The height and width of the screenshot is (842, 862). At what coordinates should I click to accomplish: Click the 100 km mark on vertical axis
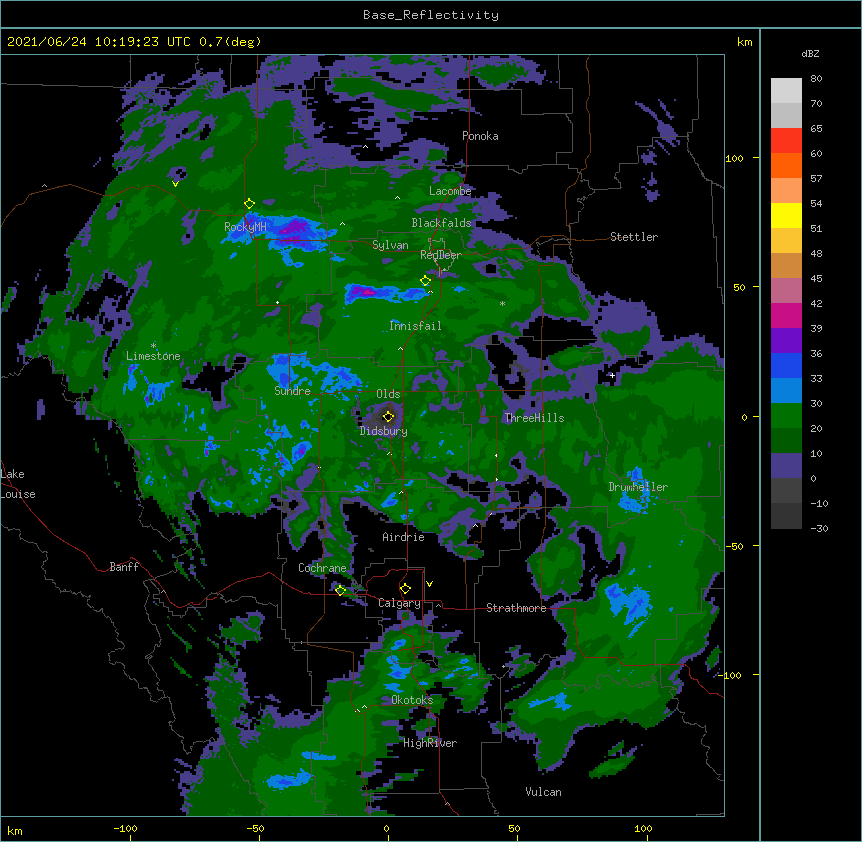734,158
